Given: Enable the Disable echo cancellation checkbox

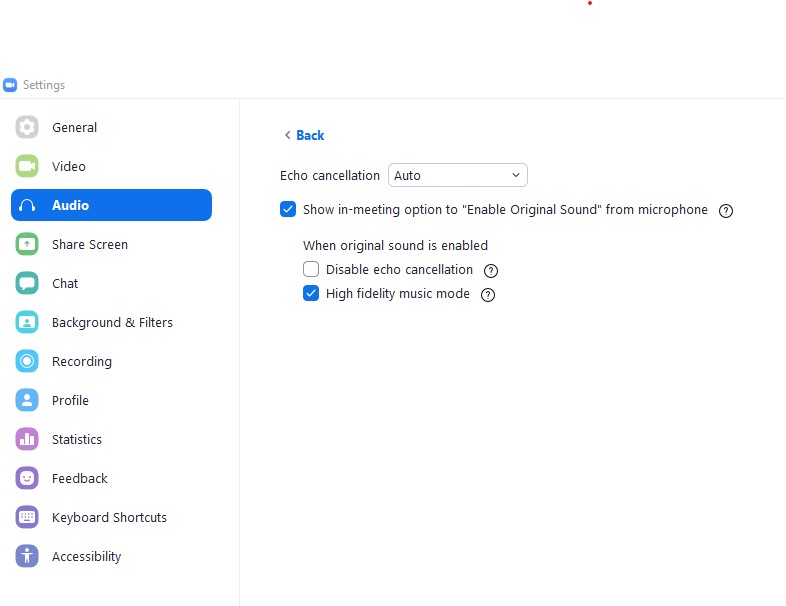Looking at the screenshot, I should [x=311, y=270].
